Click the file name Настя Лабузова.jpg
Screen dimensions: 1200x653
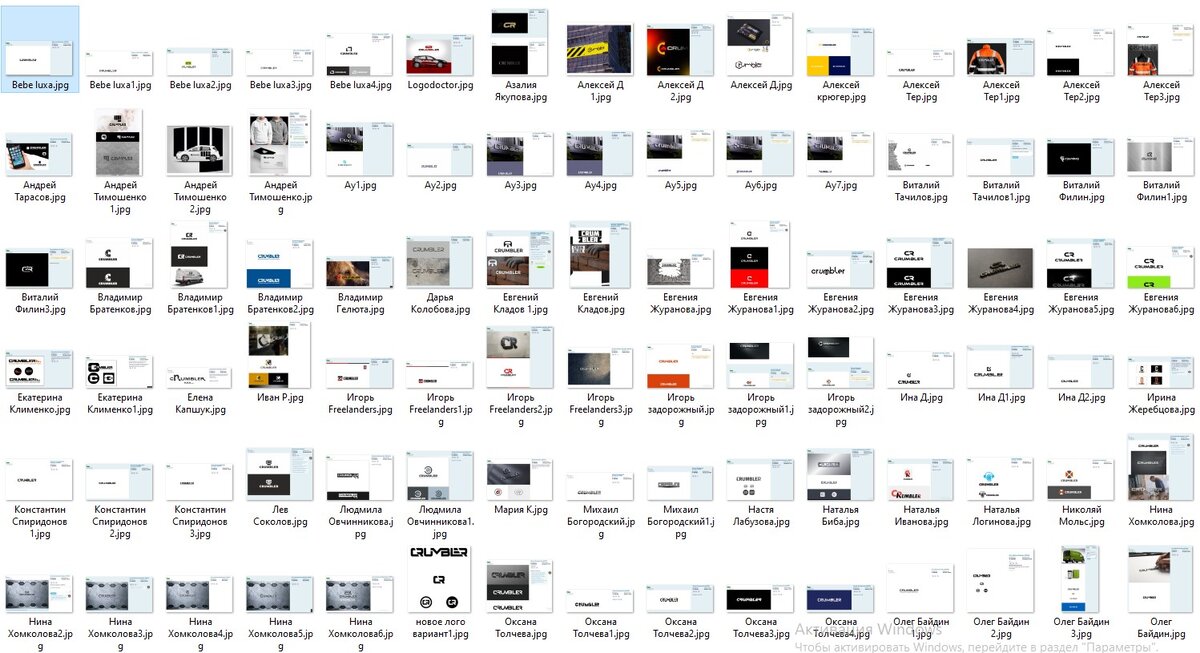point(760,515)
